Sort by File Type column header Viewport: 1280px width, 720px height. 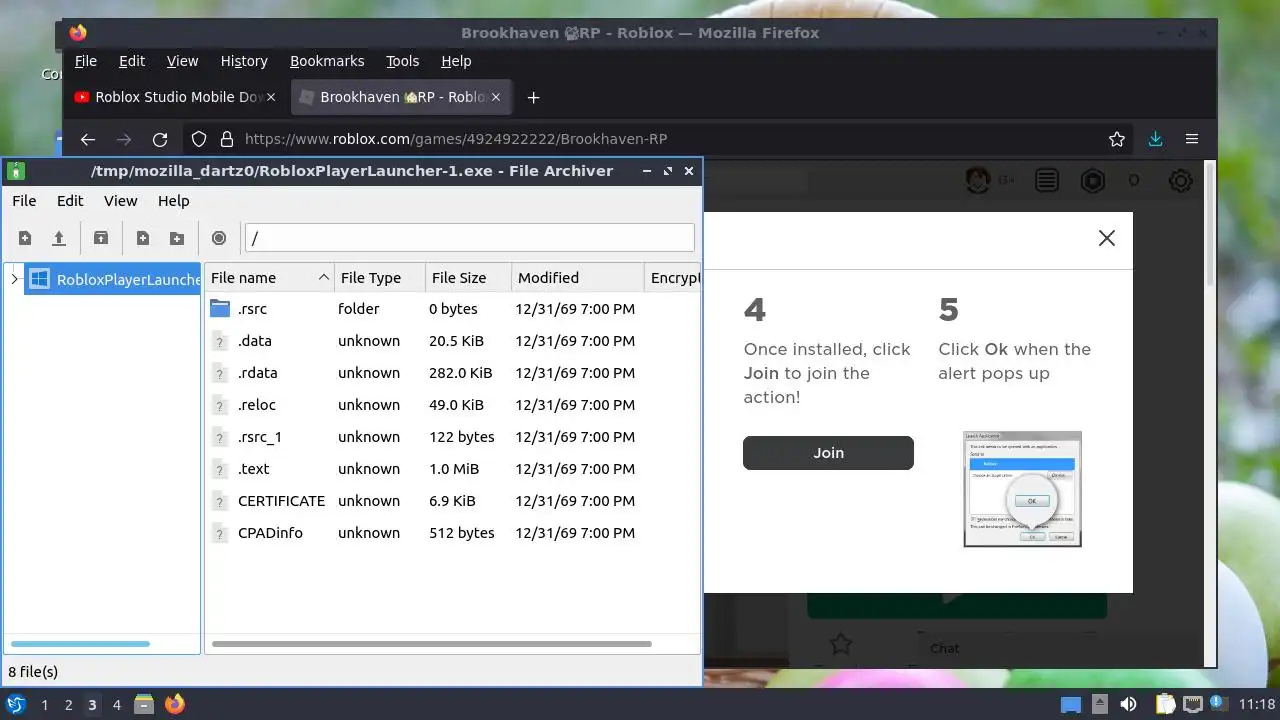(379, 278)
